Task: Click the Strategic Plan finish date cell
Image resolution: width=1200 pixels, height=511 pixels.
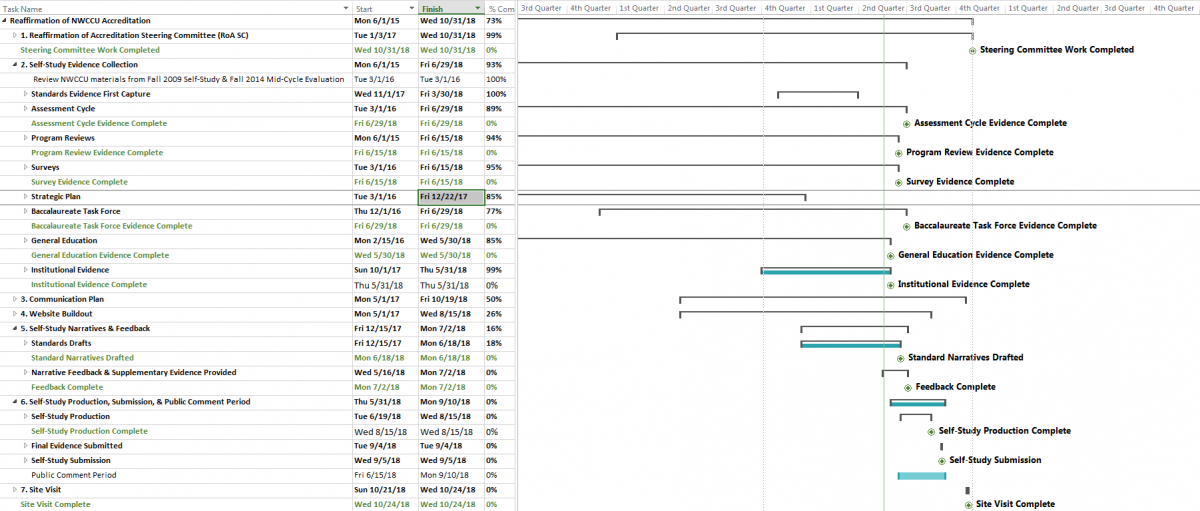Action: (x=450, y=197)
